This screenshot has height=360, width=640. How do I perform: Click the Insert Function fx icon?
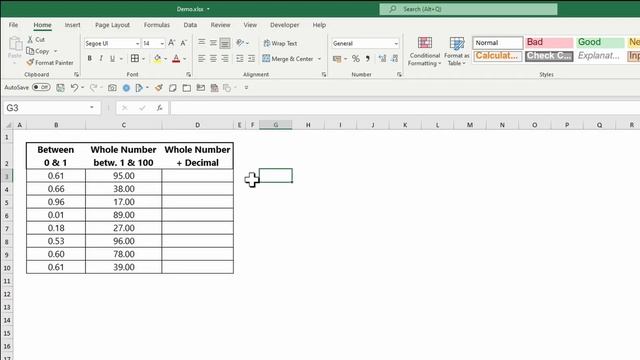click(x=159, y=108)
